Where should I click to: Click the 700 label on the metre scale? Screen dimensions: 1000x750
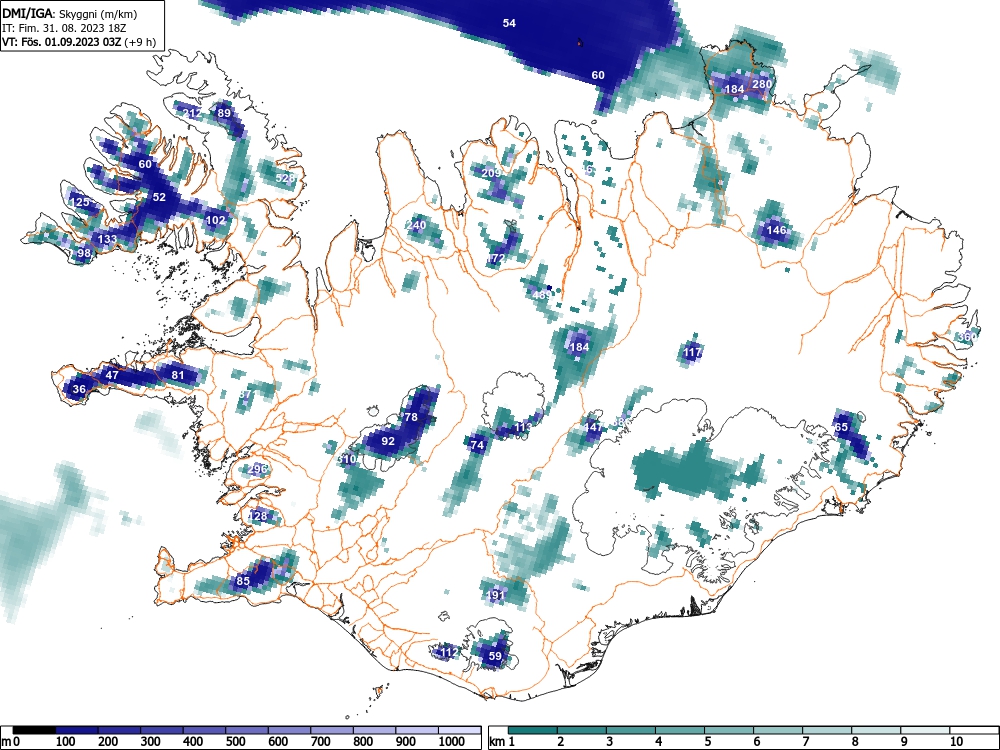pos(320,742)
